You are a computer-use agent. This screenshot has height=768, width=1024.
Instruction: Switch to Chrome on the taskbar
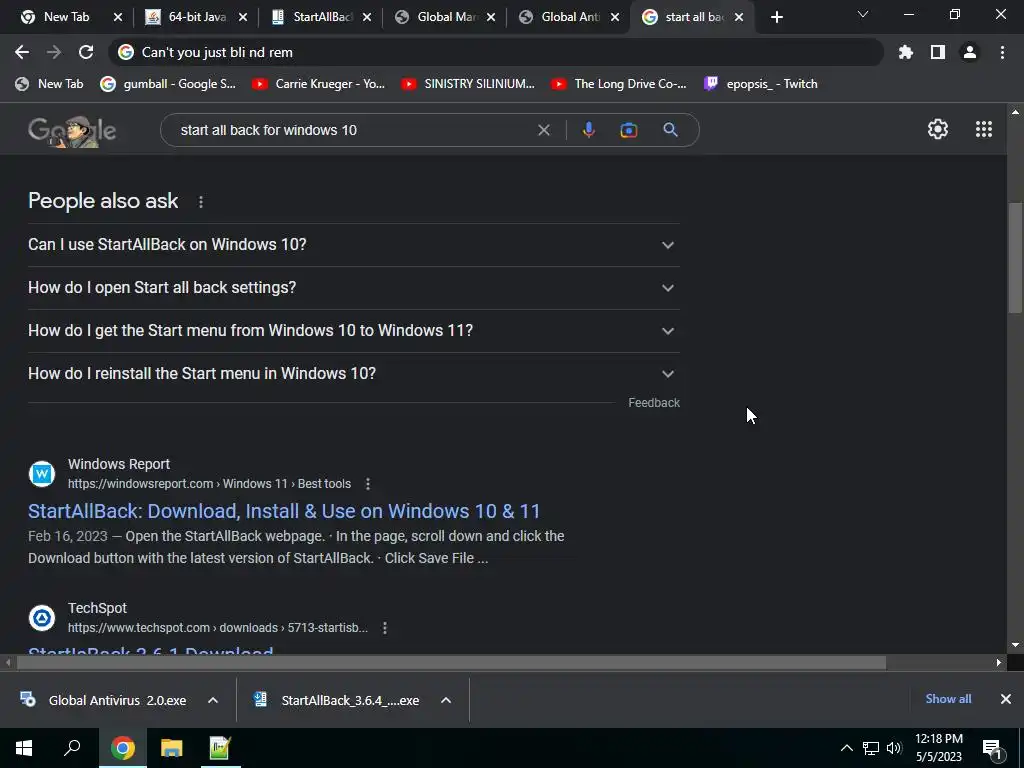point(122,748)
